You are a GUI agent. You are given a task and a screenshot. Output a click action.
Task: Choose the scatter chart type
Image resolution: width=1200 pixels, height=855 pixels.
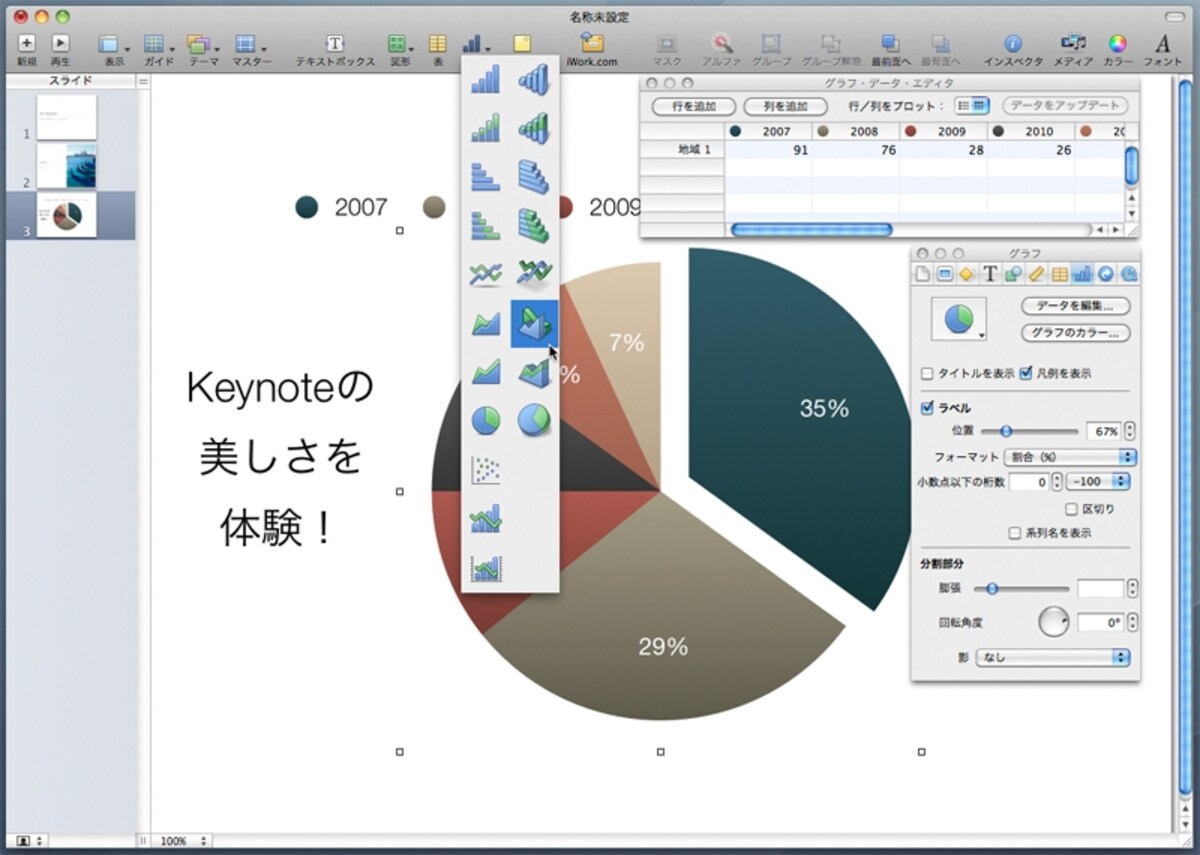point(486,469)
